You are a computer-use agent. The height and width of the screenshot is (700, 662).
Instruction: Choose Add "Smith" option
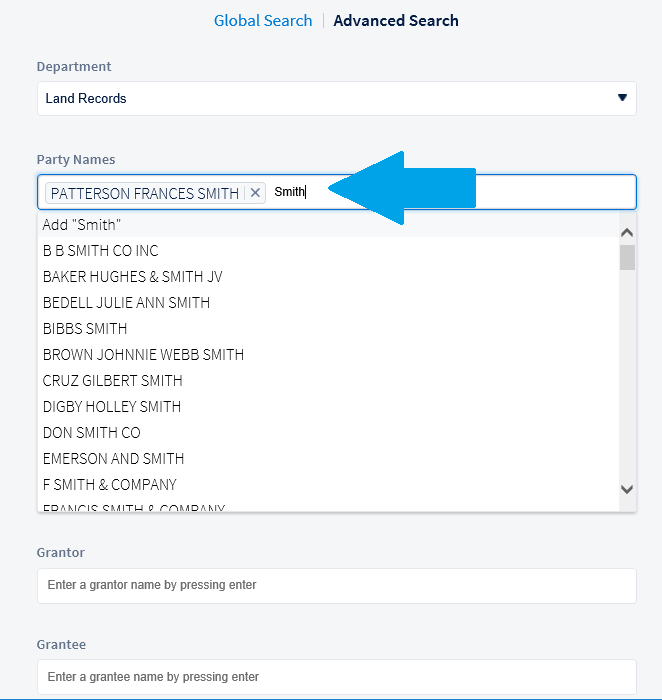click(82, 225)
